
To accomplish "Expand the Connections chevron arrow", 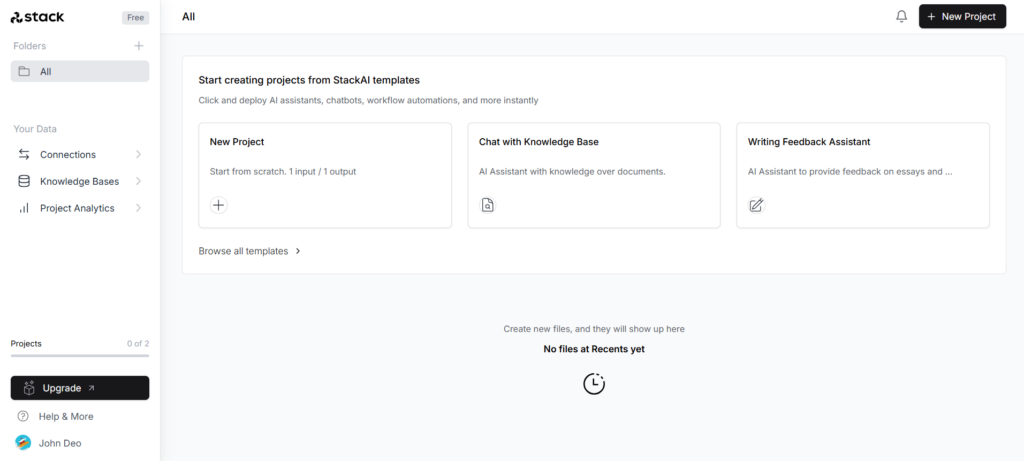I will 138,155.
